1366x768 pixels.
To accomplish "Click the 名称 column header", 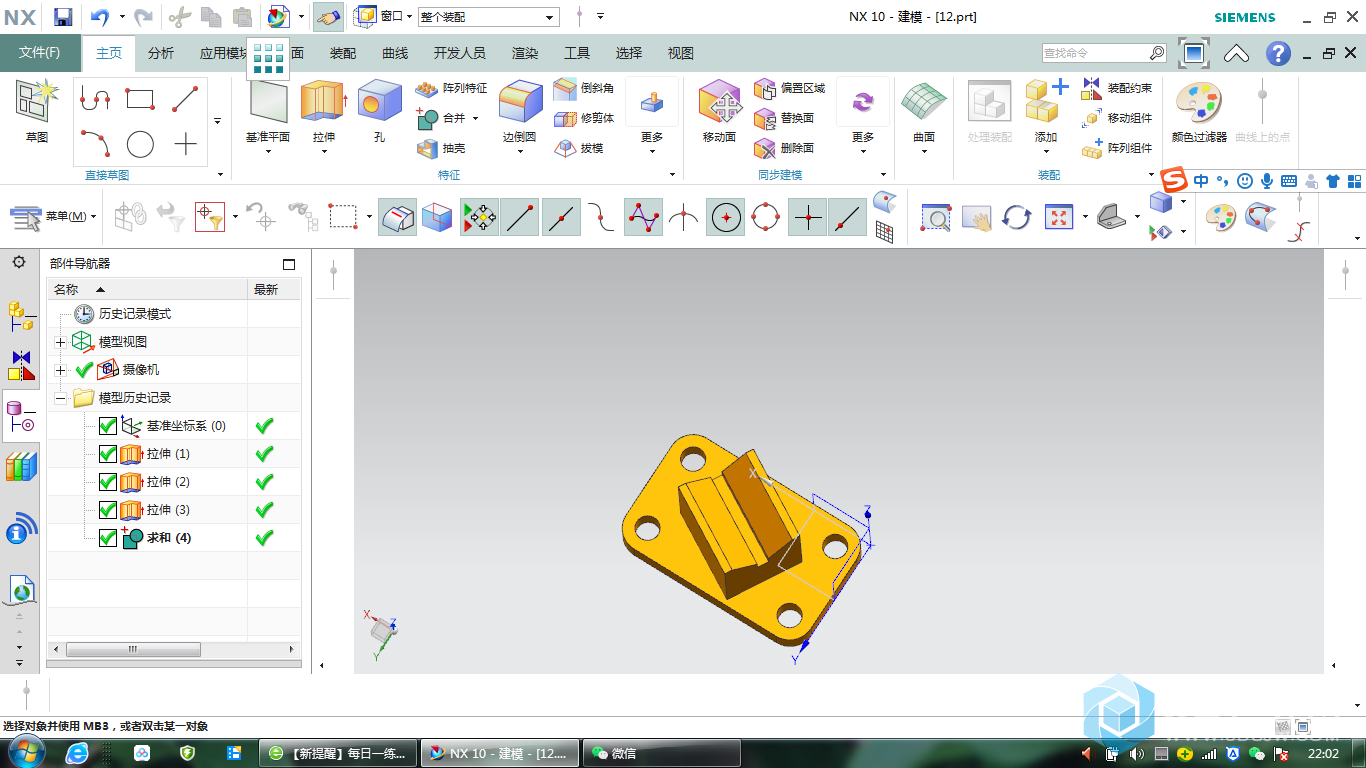I will (147, 289).
